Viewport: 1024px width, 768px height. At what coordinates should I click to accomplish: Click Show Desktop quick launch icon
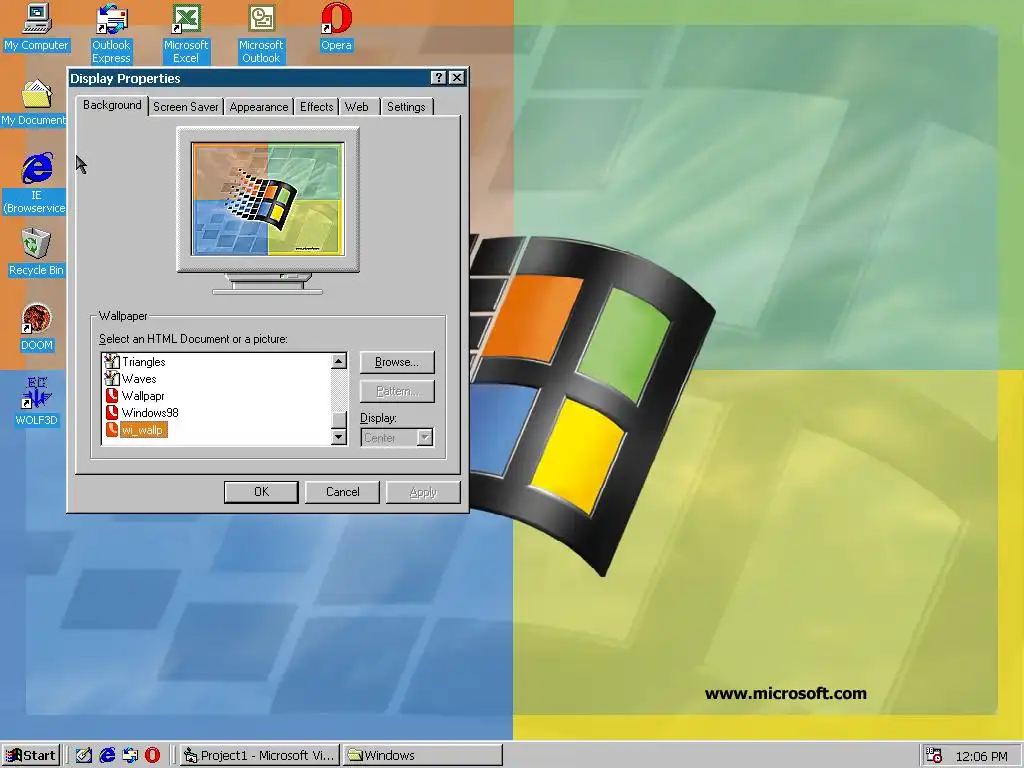tap(84, 755)
